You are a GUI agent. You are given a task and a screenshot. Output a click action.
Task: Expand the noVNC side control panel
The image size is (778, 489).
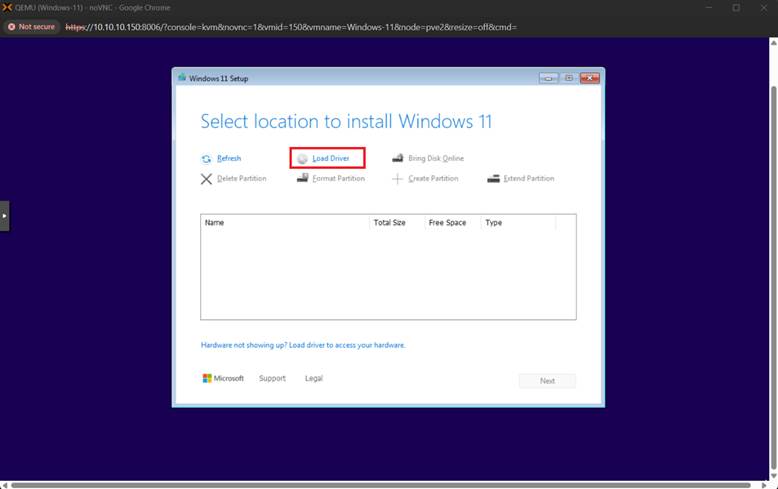pyautogui.click(x=4, y=215)
